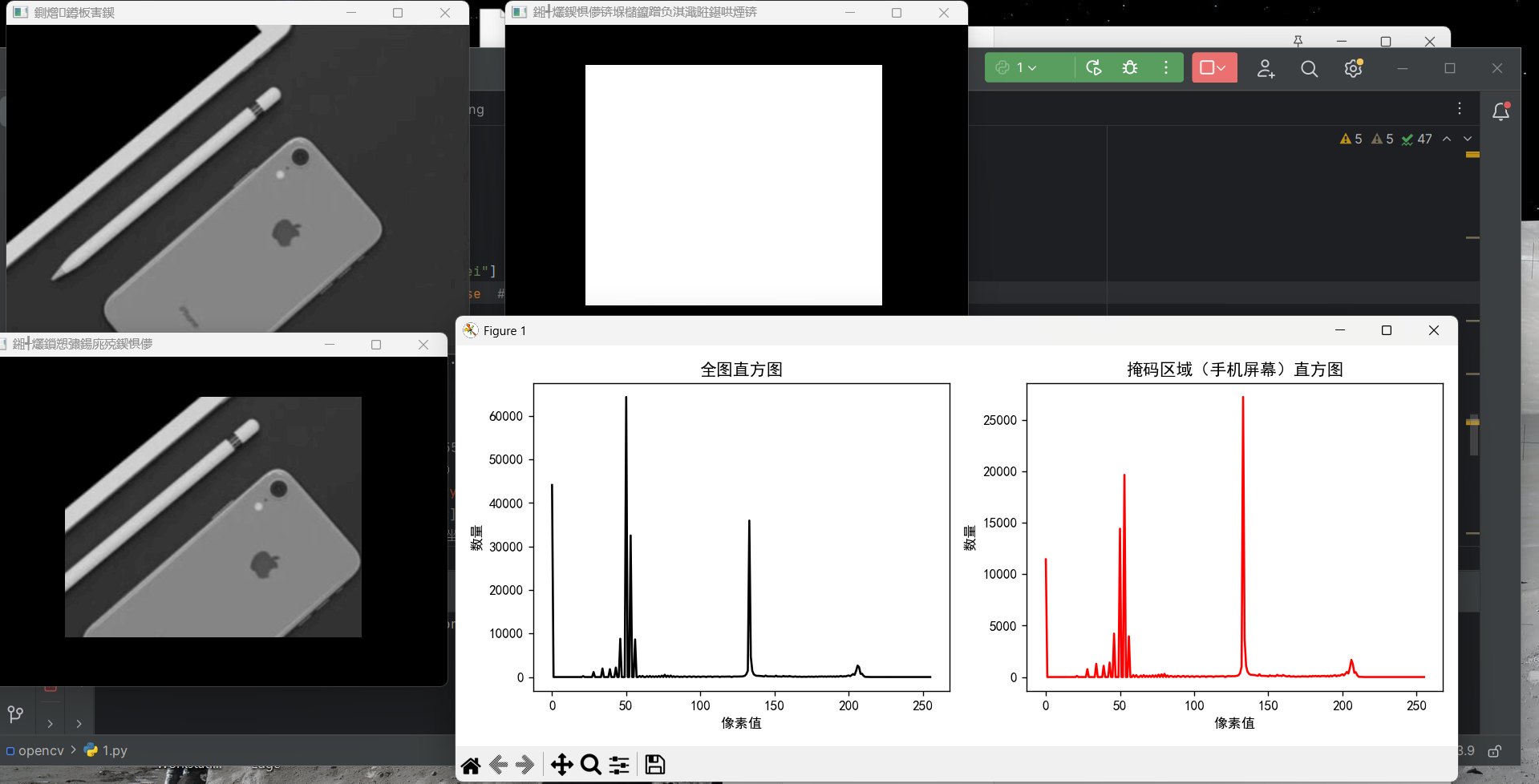Image resolution: width=1539 pixels, height=784 pixels.
Task: Select the Pan tool in the Figure 1 toolbar
Action: [562, 765]
